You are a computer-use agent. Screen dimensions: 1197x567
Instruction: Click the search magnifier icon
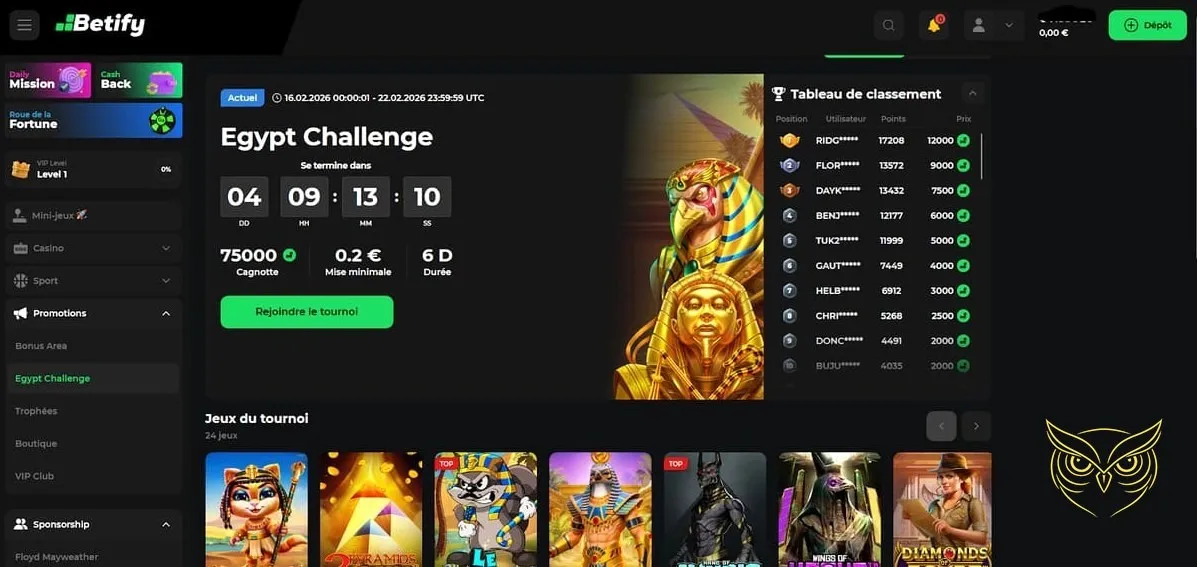[x=889, y=25]
